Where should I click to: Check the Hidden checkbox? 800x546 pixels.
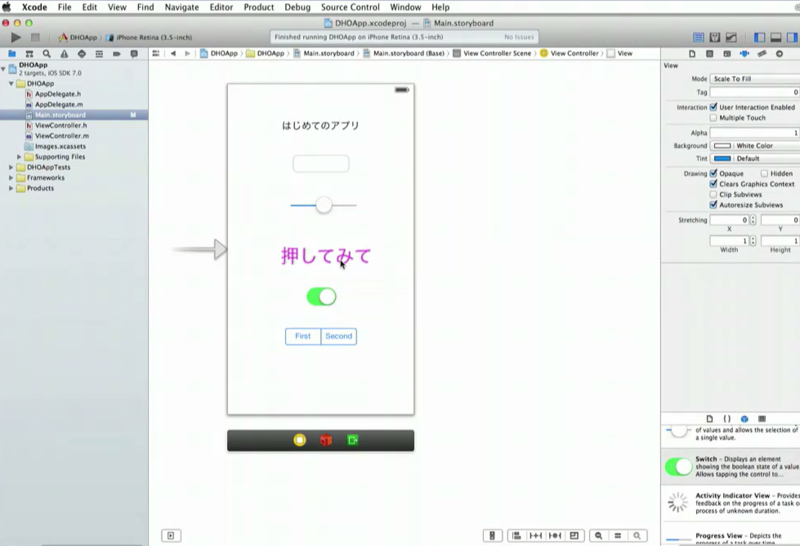(x=764, y=173)
